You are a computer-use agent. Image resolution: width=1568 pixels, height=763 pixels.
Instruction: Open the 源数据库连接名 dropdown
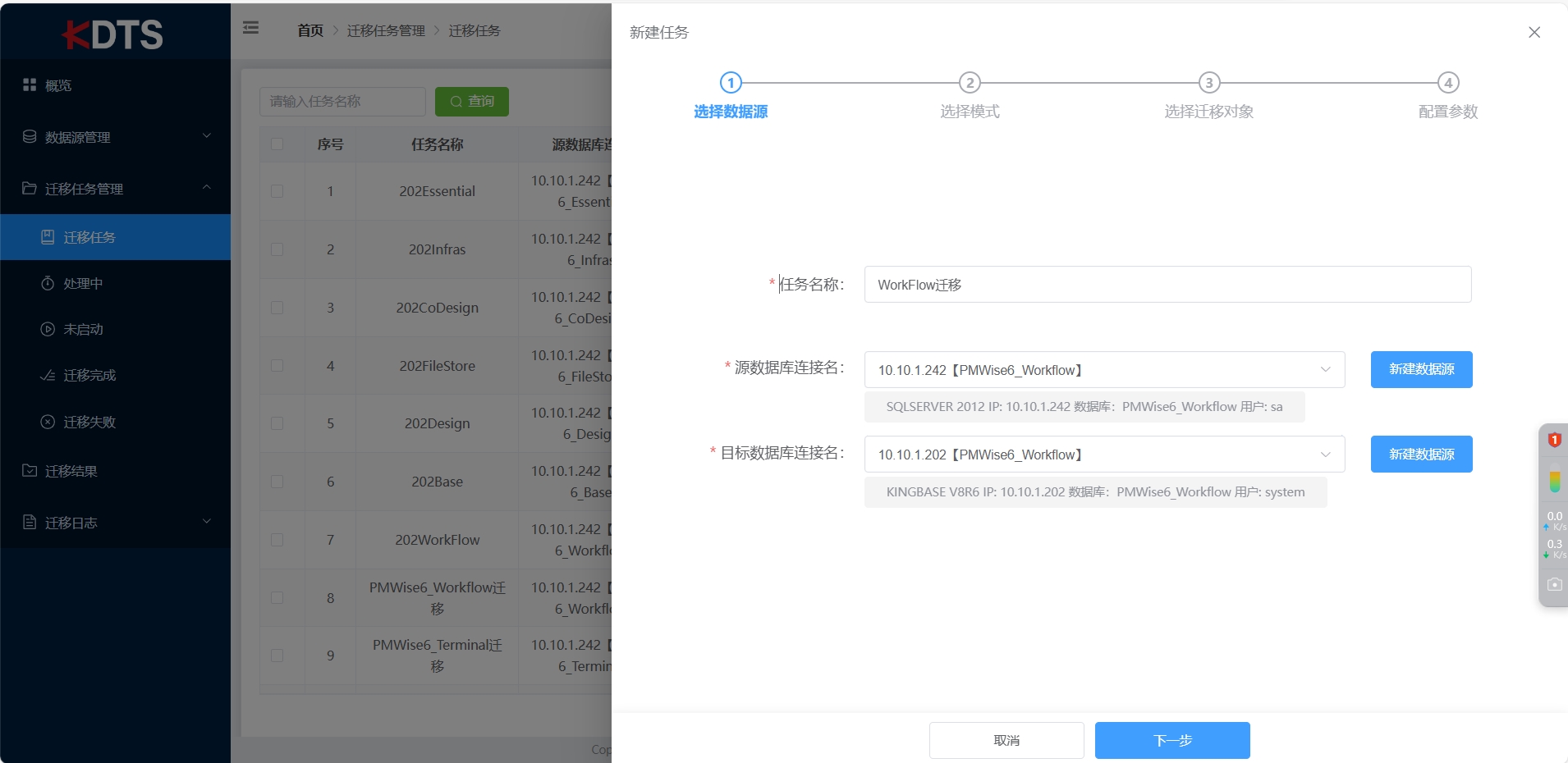pyautogui.click(x=1104, y=370)
